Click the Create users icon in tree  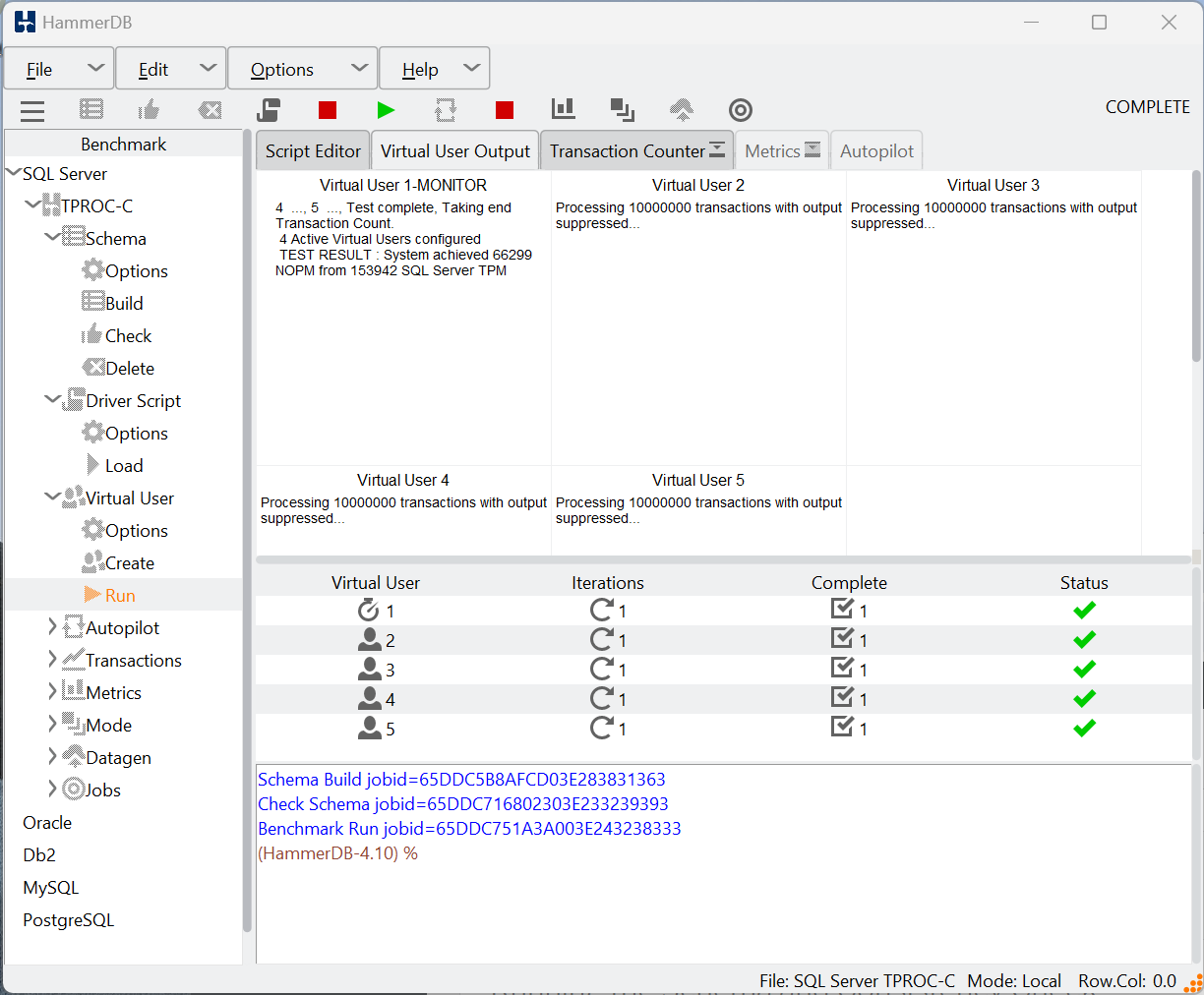click(93, 562)
